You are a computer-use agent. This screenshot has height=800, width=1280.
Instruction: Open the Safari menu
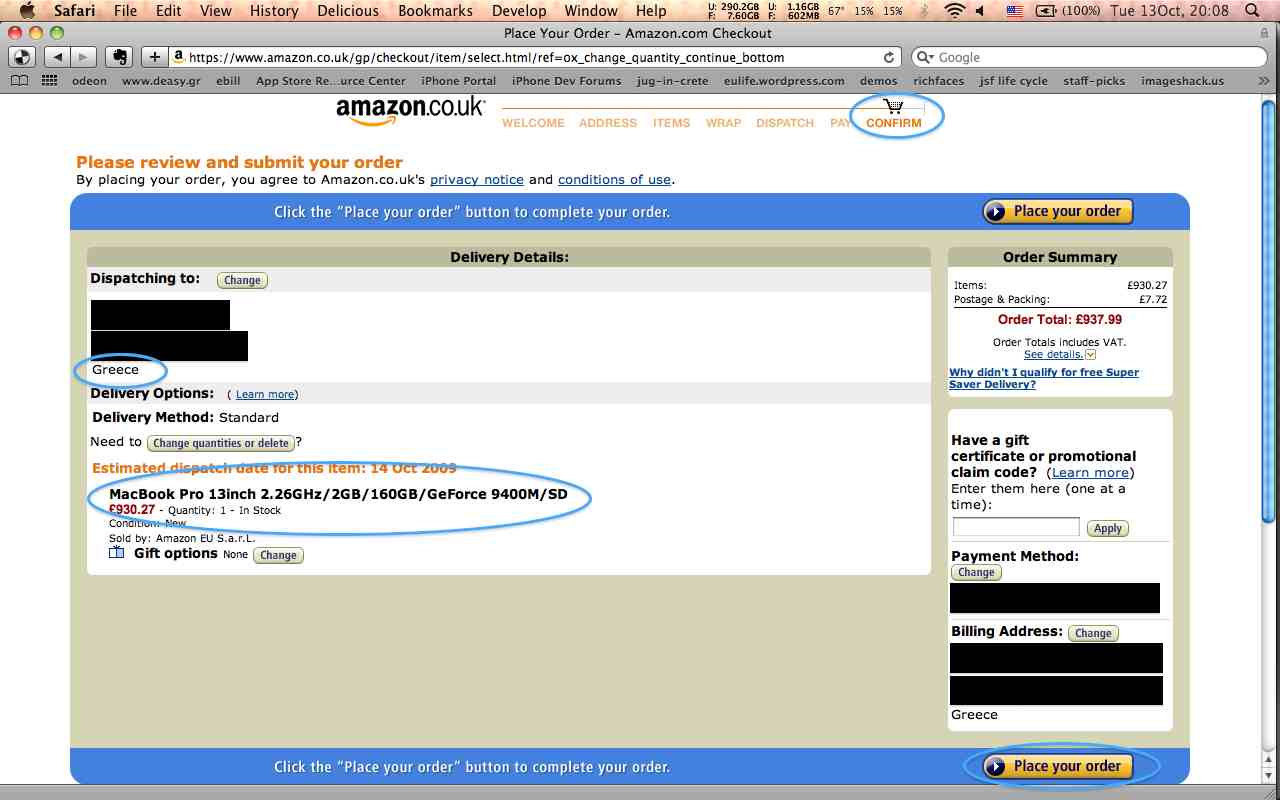[75, 11]
